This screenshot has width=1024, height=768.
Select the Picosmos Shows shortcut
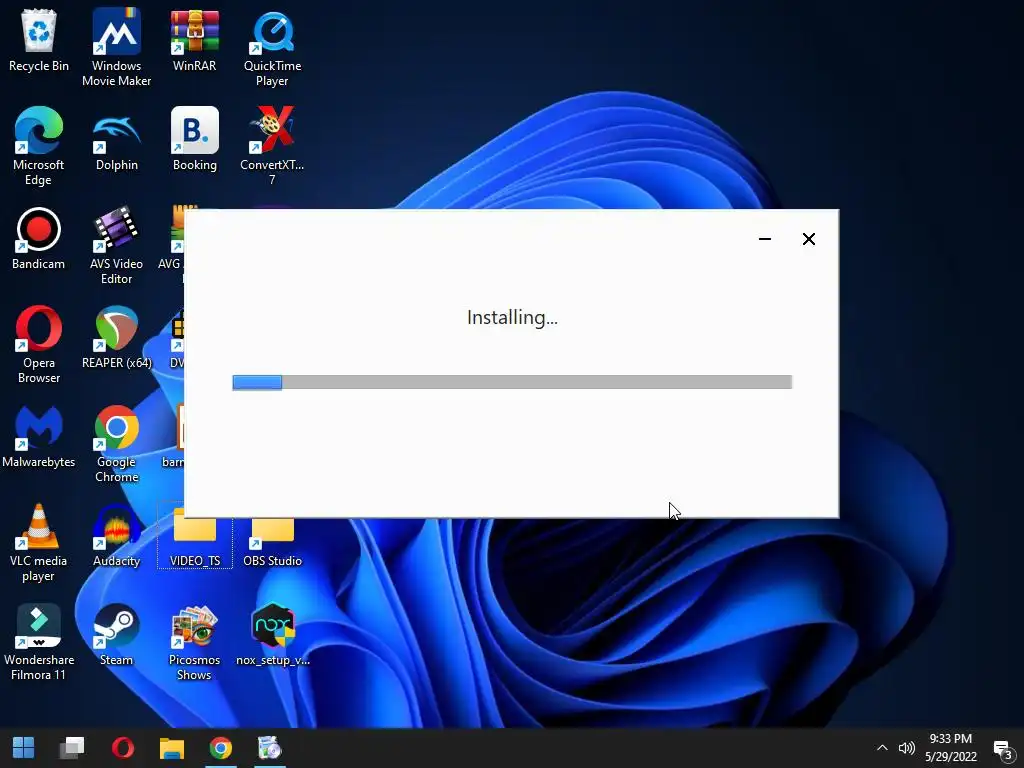195,643
